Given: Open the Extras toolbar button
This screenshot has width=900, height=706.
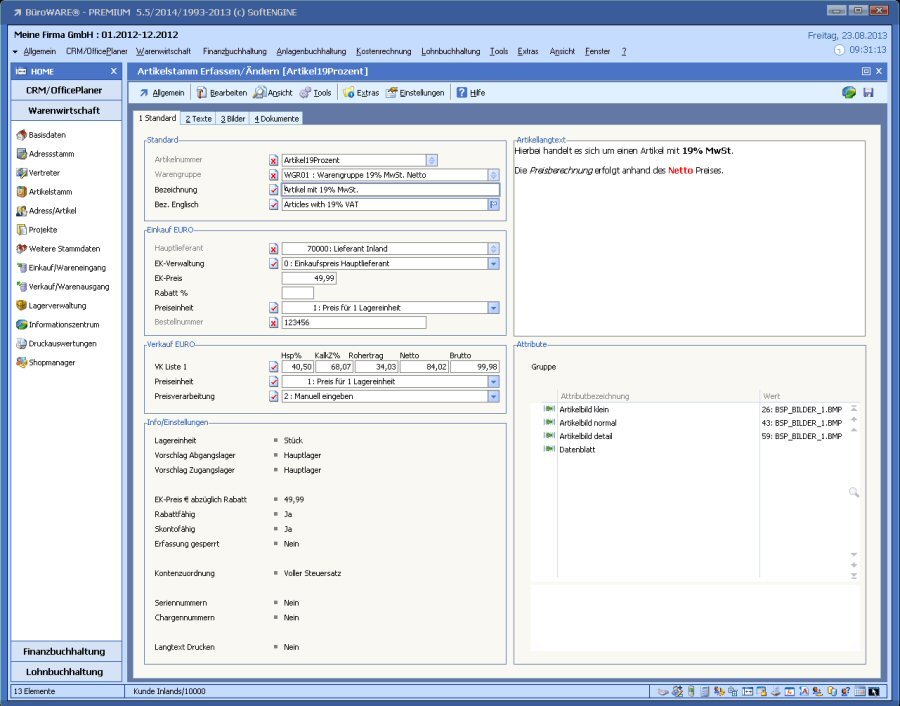Looking at the screenshot, I should [361, 92].
